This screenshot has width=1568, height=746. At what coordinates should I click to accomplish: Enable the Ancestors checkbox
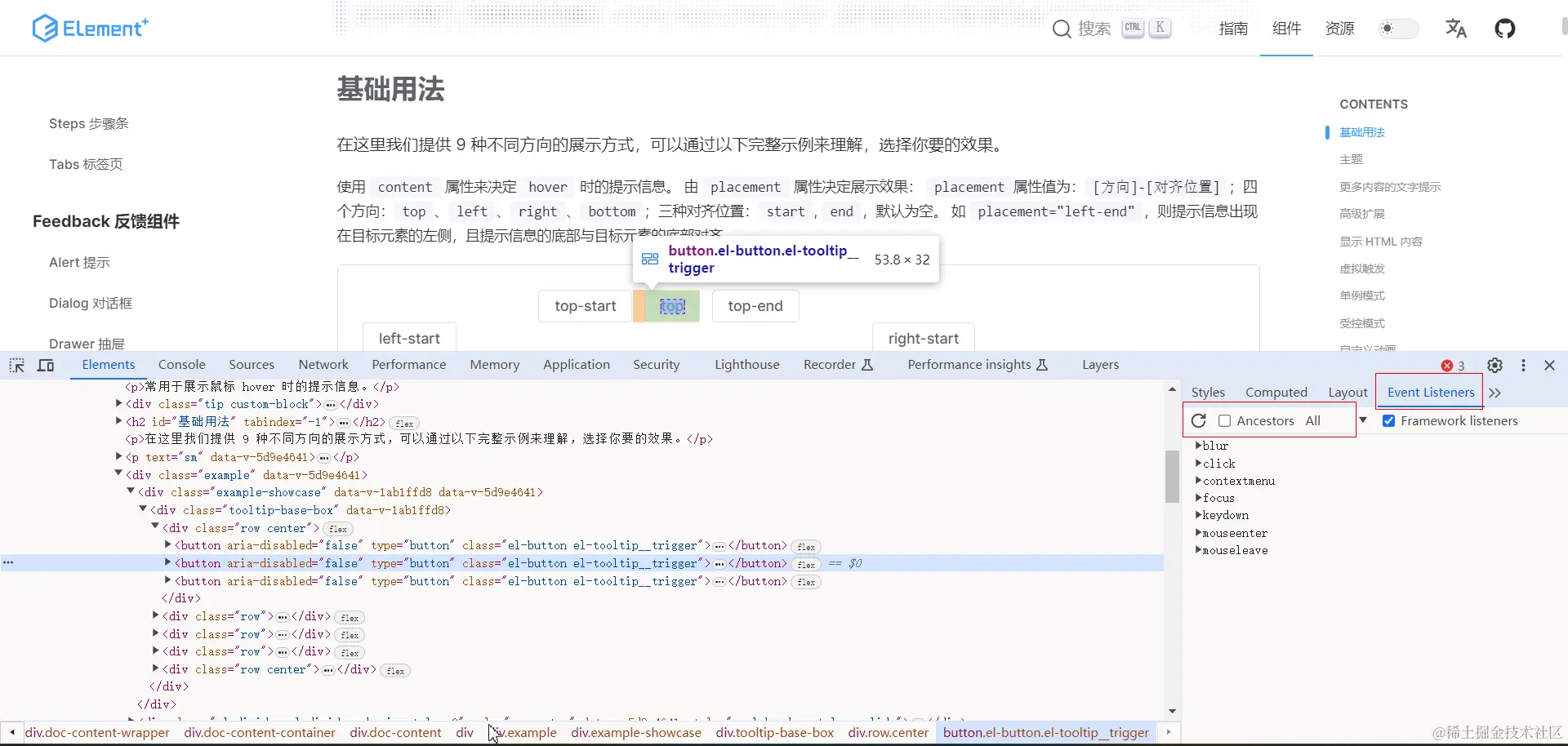(1224, 420)
